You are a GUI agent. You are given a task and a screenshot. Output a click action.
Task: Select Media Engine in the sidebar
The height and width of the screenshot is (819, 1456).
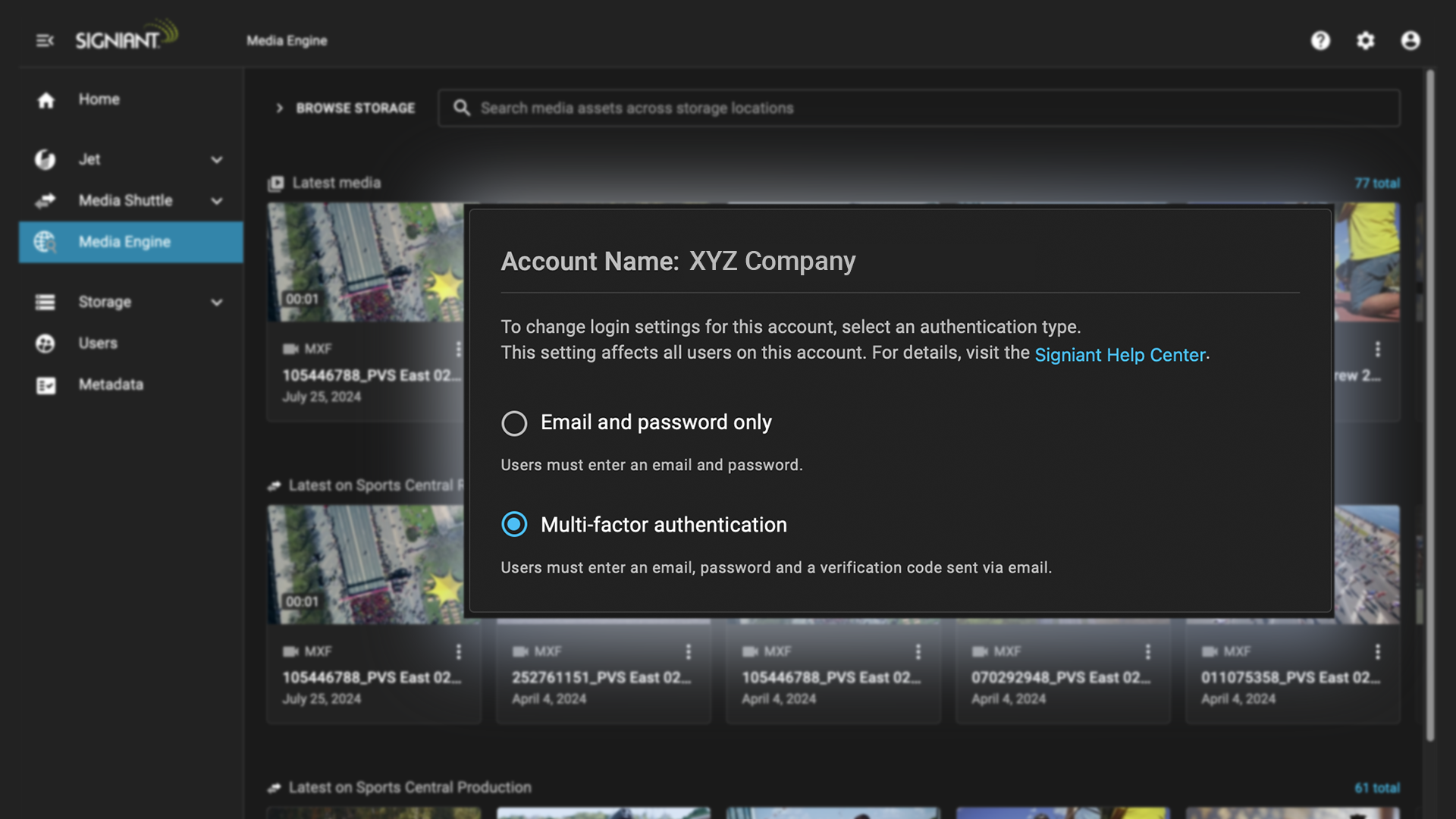[x=125, y=242]
